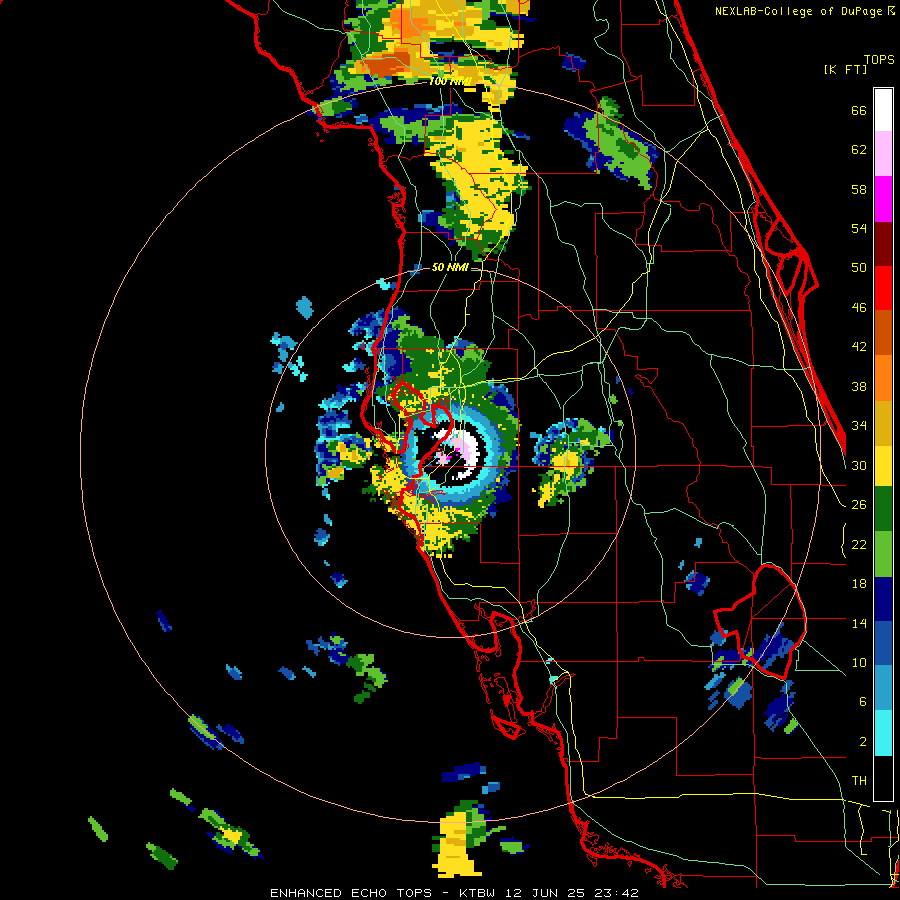
Task: Click the '34' legend value
Action: [859, 426]
